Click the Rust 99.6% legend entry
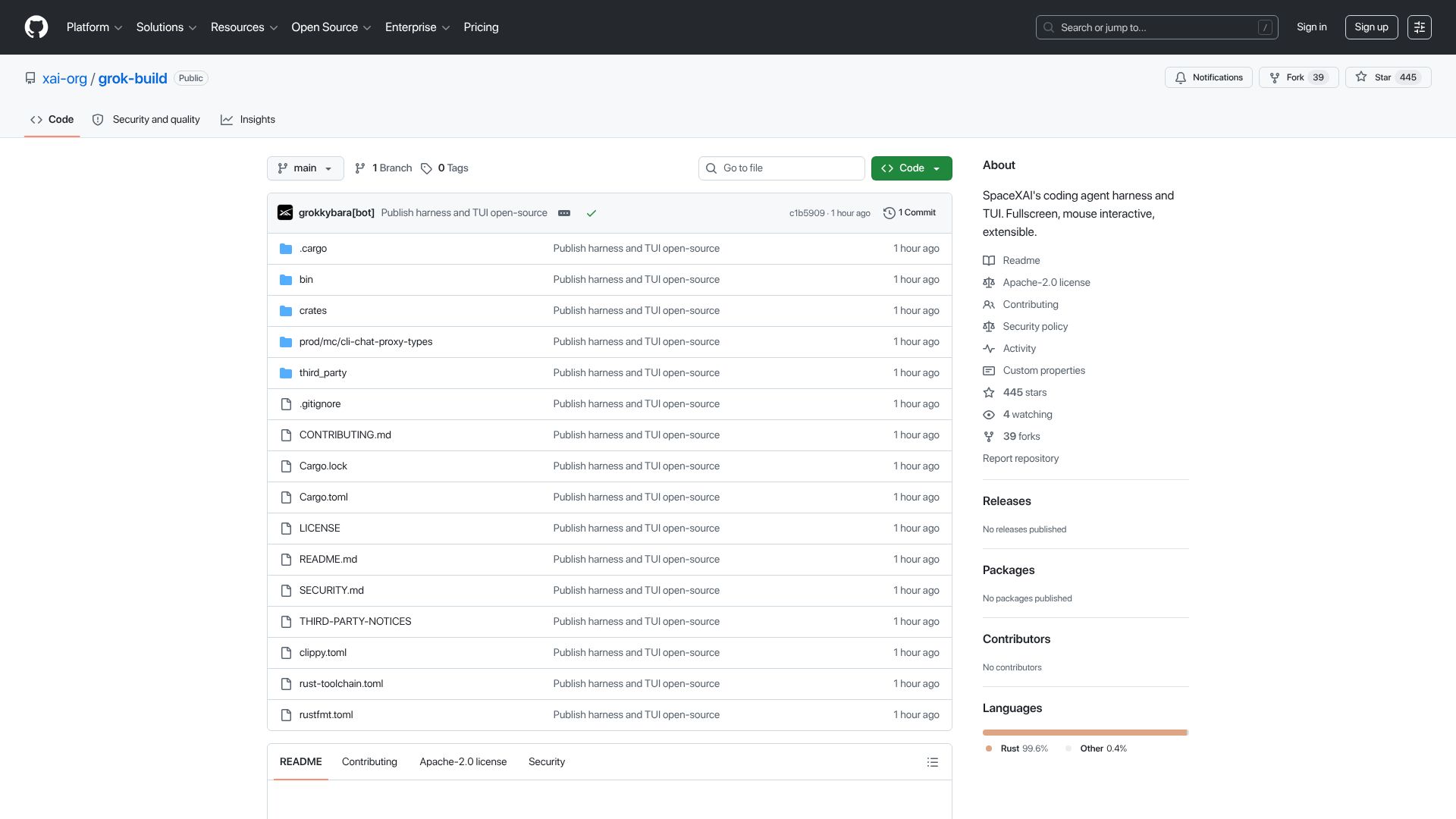Screen dimensions: 1456x819 [x=1016, y=748]
